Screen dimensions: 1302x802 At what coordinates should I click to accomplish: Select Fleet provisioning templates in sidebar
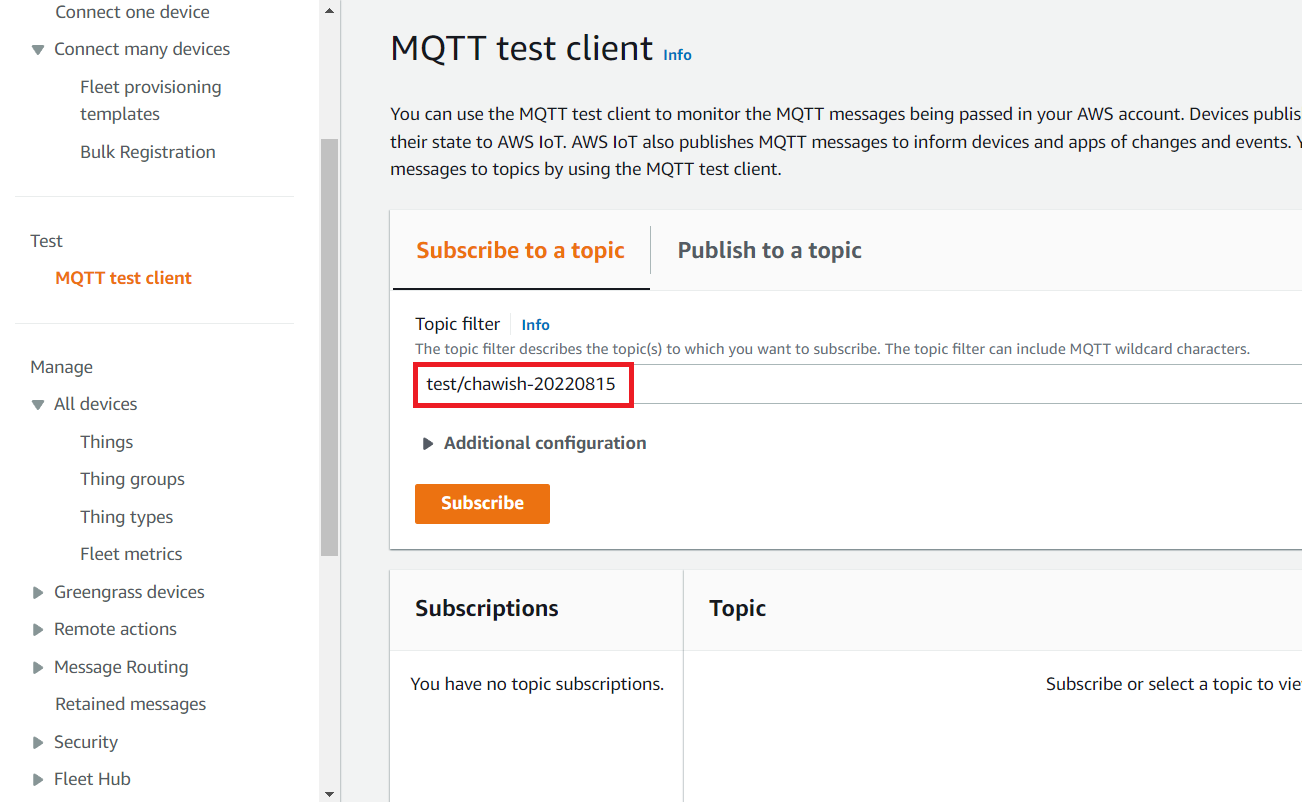(x=150, y=99)
